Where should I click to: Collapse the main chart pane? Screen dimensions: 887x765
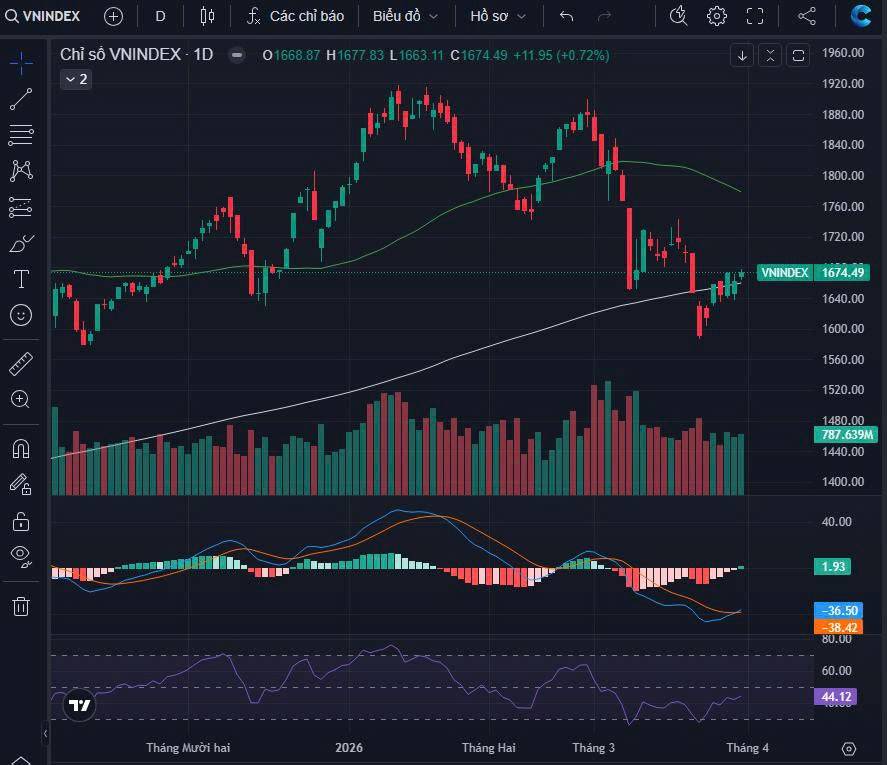click(770, 55)
